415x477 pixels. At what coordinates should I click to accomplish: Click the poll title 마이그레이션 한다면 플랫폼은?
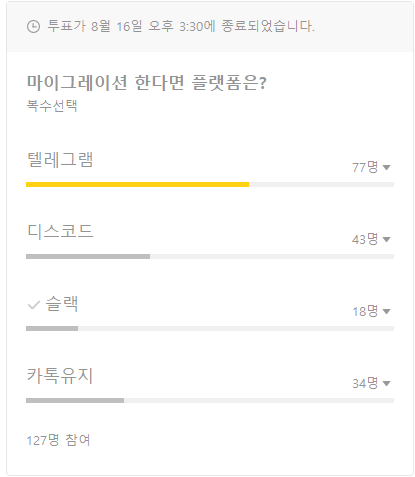point(147,82)
